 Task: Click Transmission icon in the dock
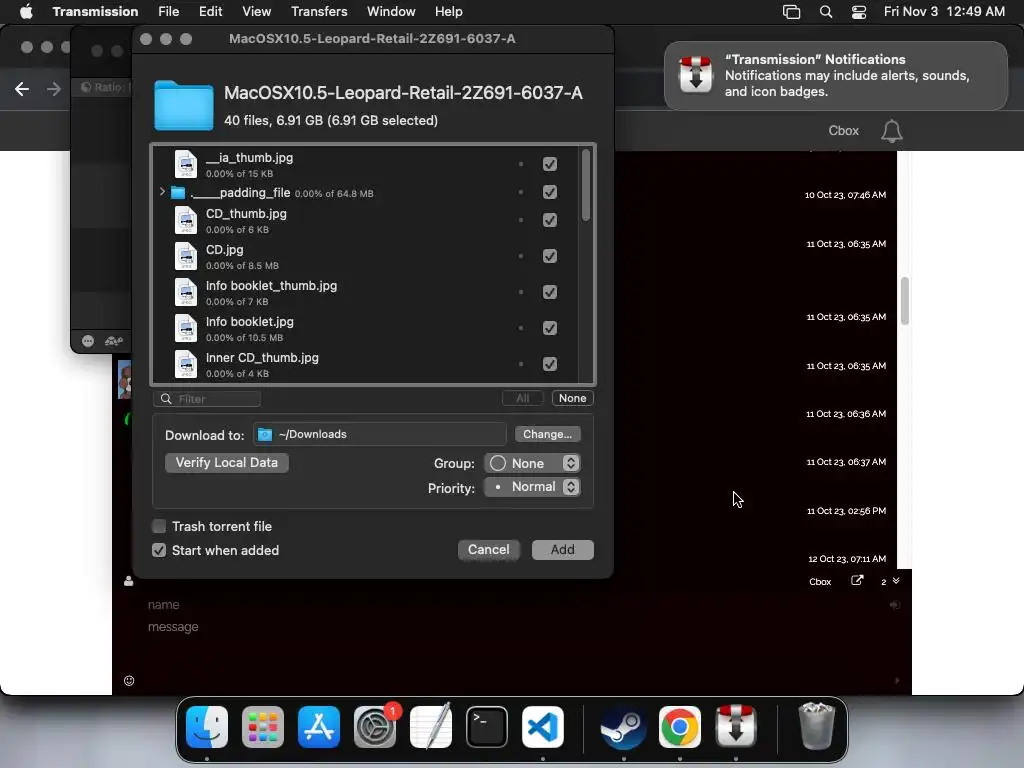tap(736, 727)
